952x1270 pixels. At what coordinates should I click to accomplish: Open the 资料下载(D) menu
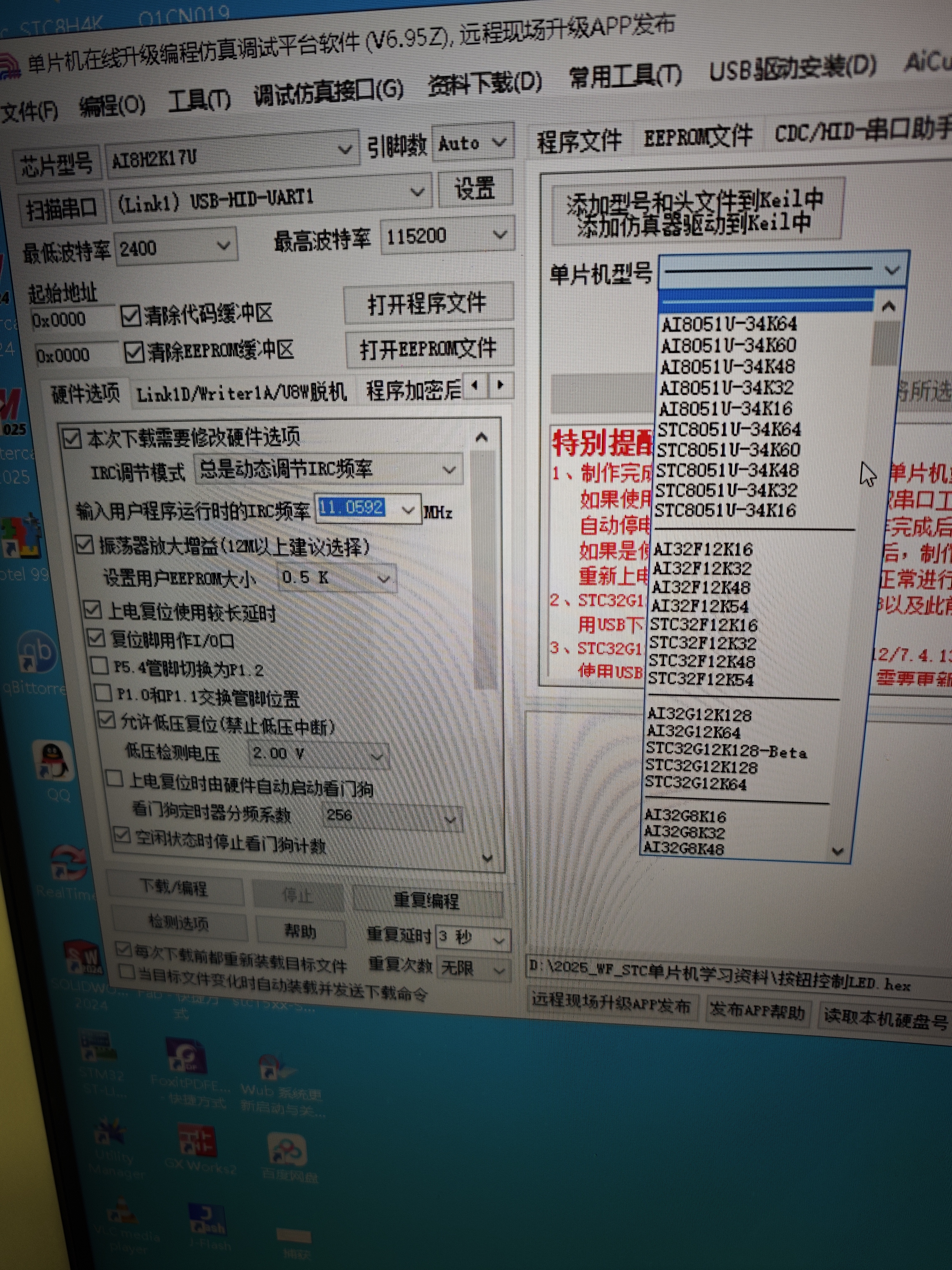click(485, 84)
